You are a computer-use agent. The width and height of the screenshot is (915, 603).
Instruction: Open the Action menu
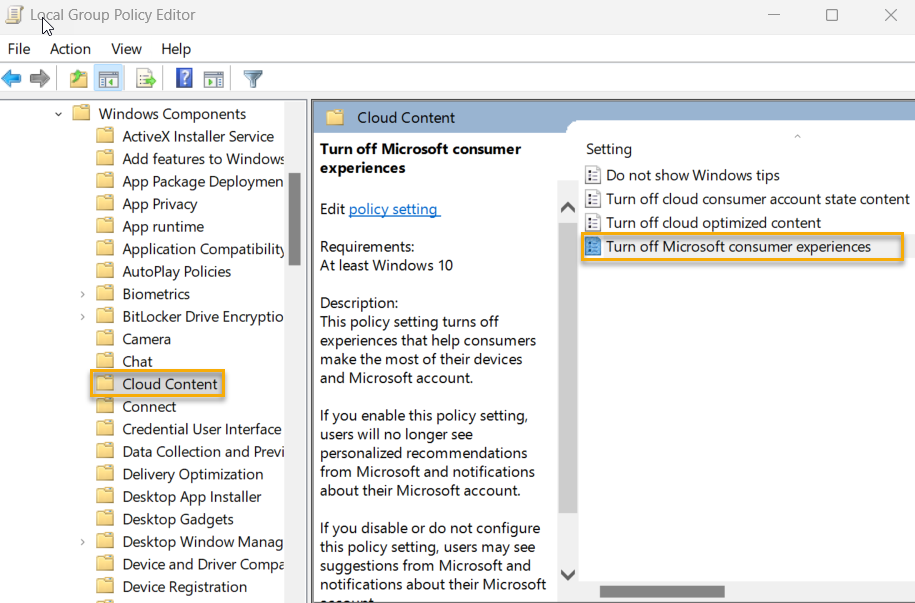(70, 48)
